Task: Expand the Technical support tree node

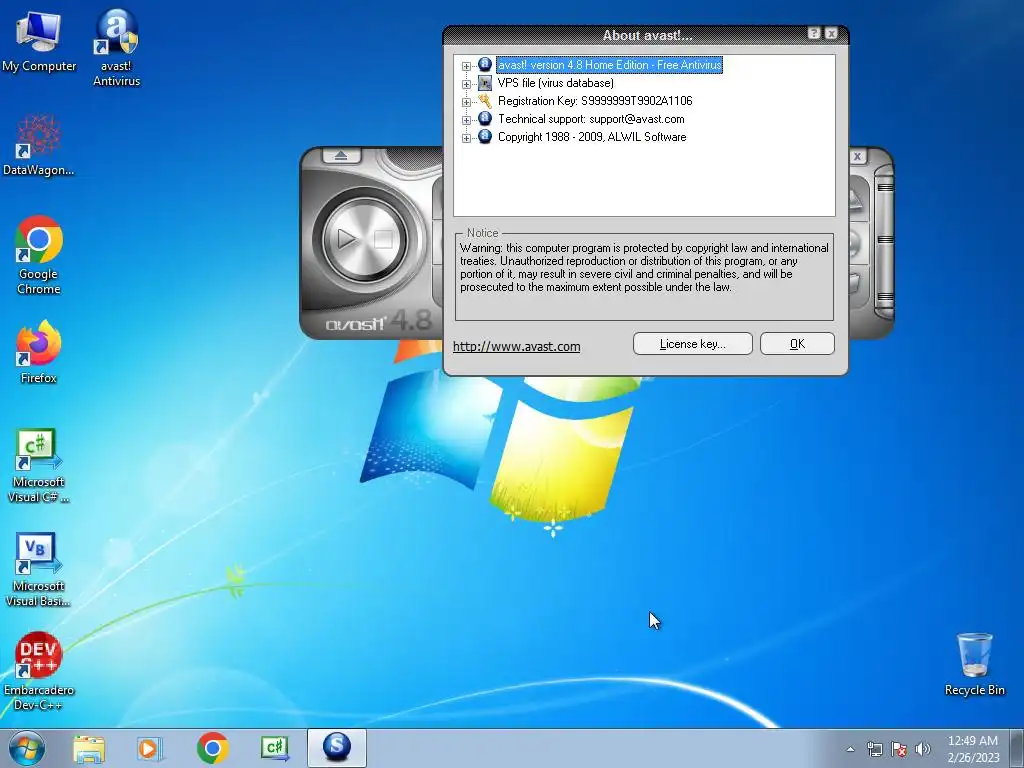Action: coord(466,120)
